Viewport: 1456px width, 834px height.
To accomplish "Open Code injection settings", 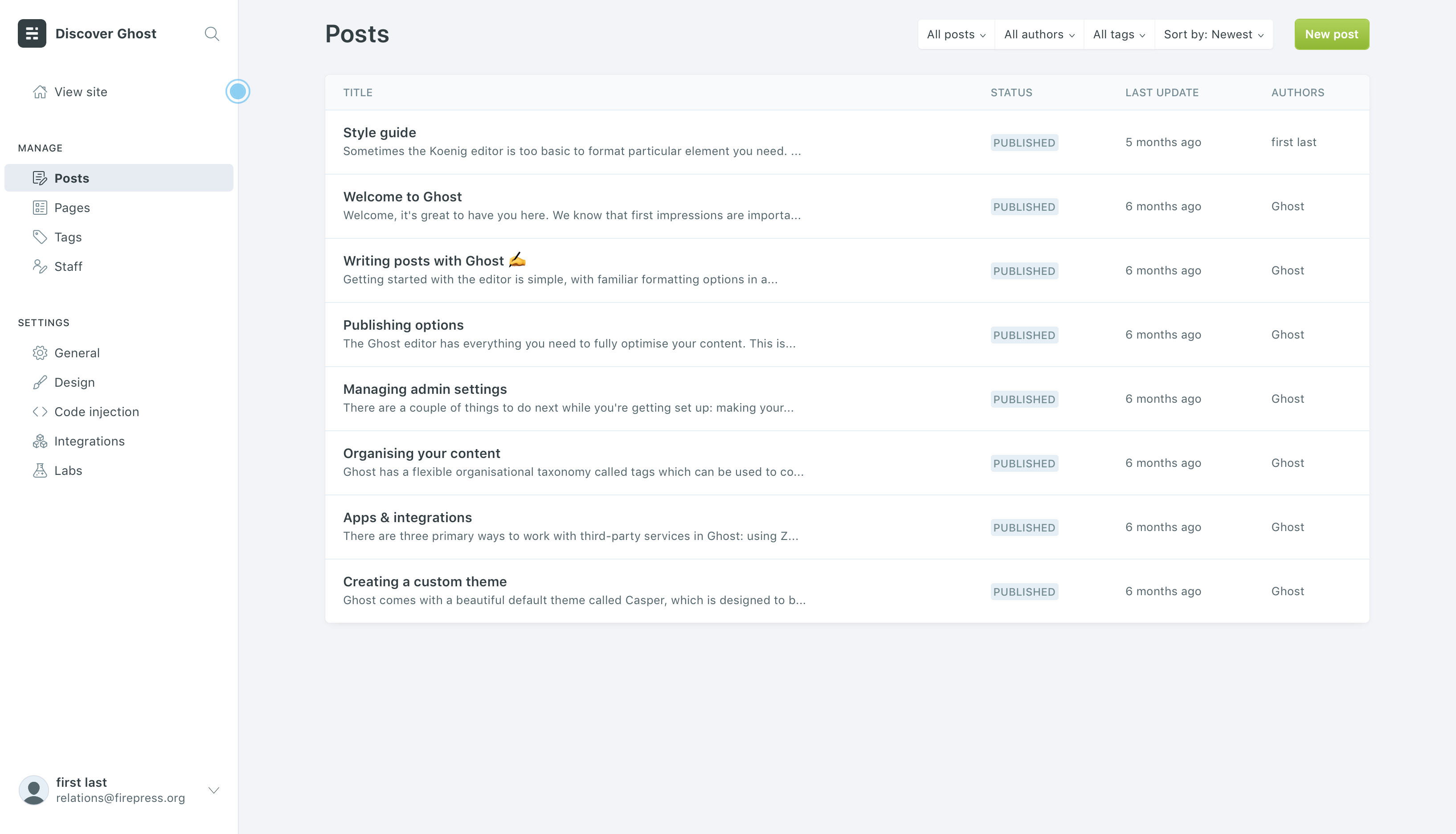I will (119, 412).
